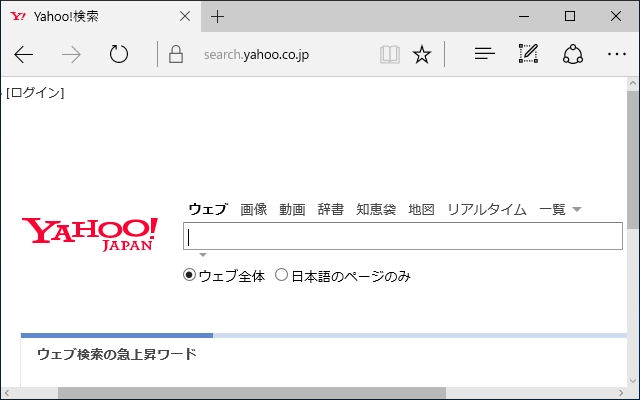Viewport: 640px width, 400px height.
Task: Click the forward navigation arrow
Action: [71, 54]
